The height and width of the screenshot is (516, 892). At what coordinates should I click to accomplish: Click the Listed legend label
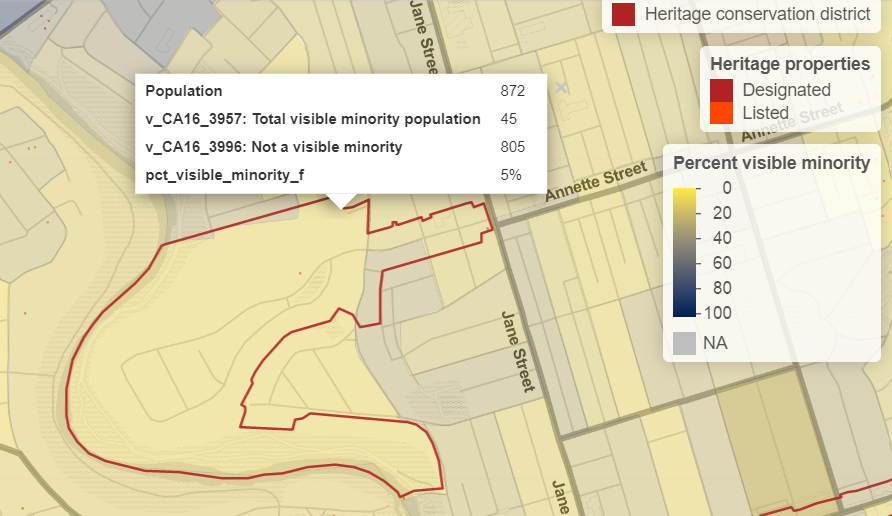765,113
